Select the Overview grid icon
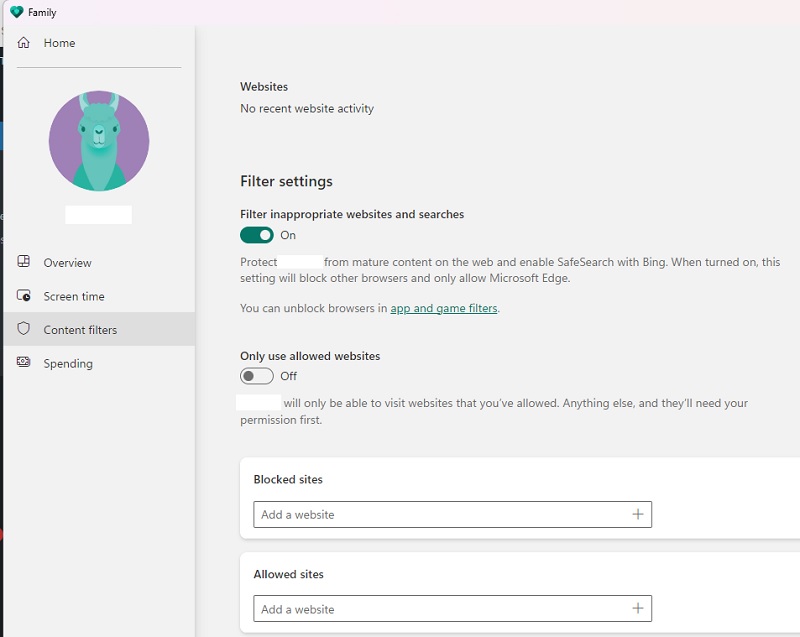The image size is (800, 637). [24, 262]
